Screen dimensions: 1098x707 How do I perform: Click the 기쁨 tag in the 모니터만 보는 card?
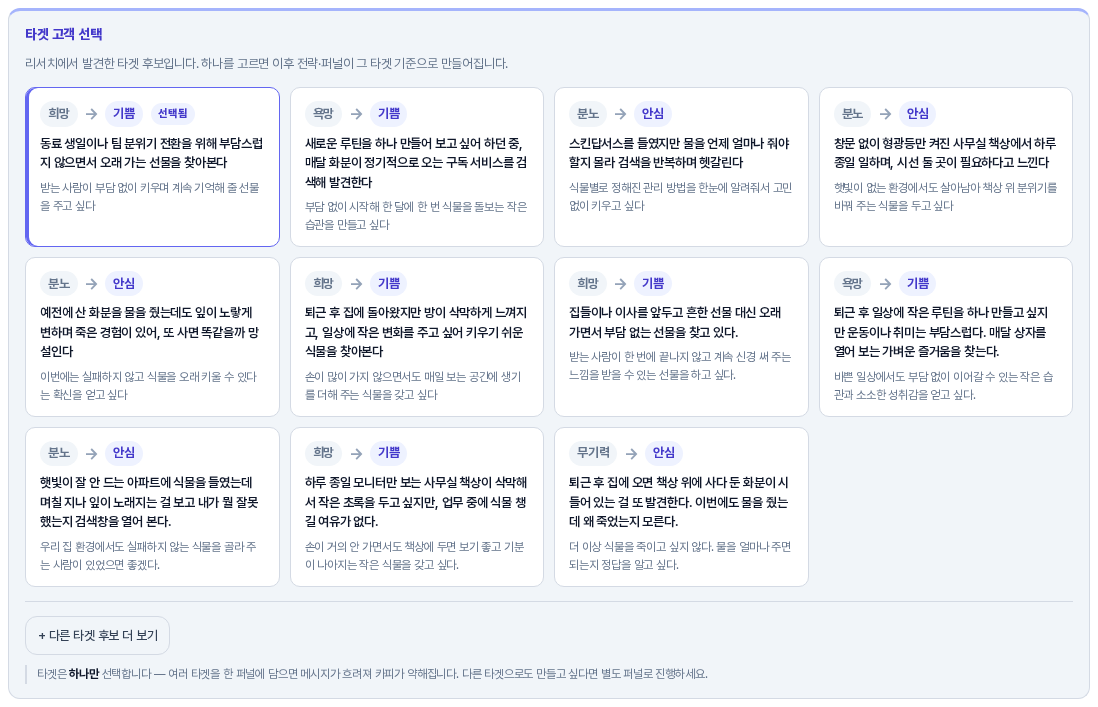pyautogui.click(x=389, y=453)
